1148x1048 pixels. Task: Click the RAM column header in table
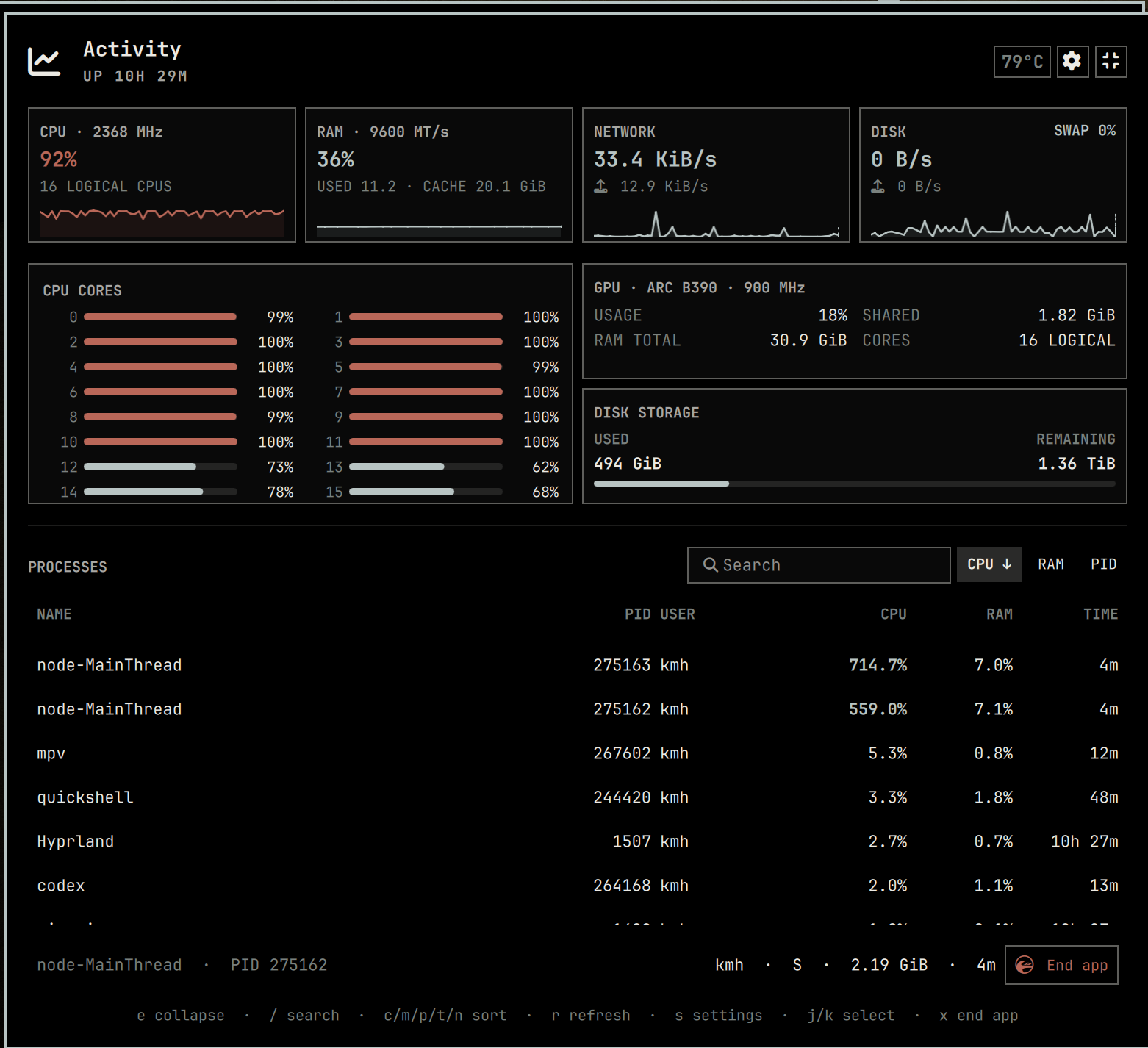[x=1000, y=614]
